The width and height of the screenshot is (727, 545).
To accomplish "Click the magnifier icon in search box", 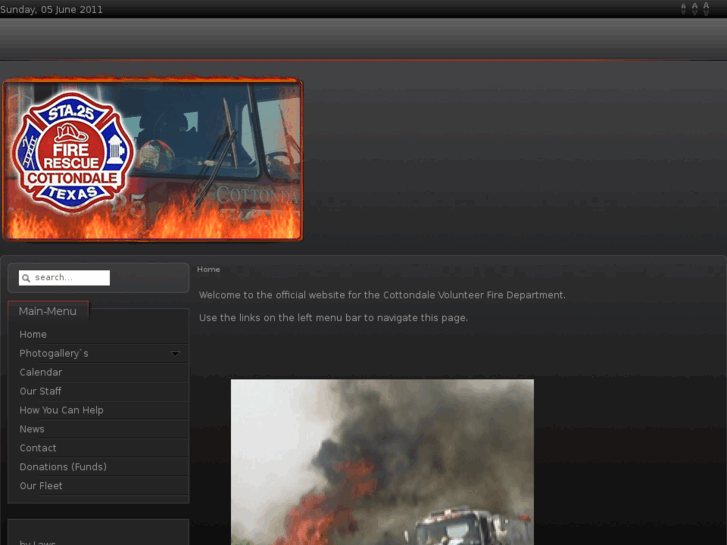I will [26, 278].
